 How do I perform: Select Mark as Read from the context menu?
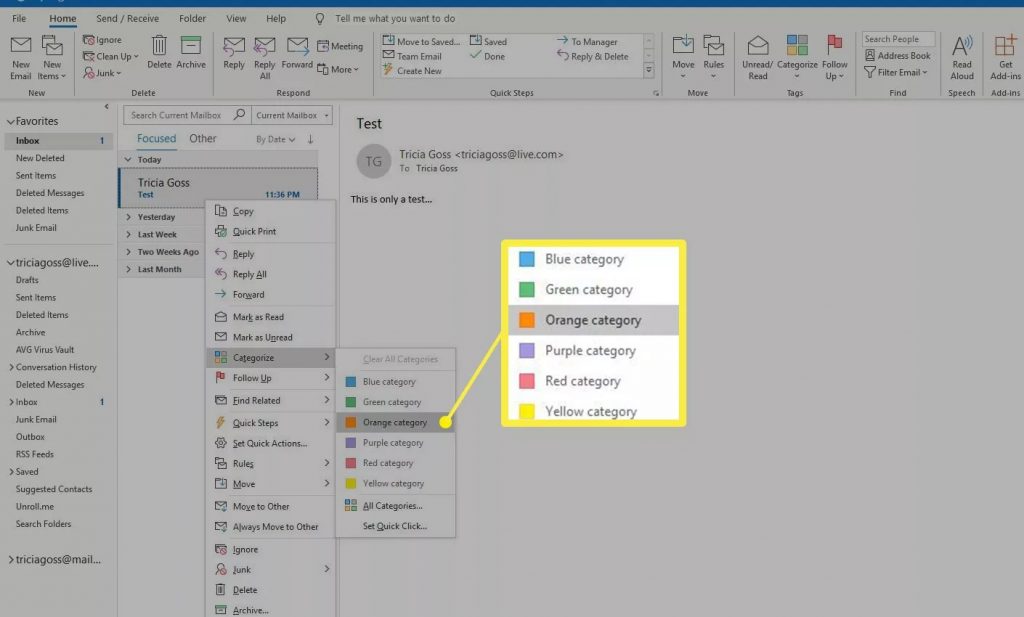(x=260, y=316)
